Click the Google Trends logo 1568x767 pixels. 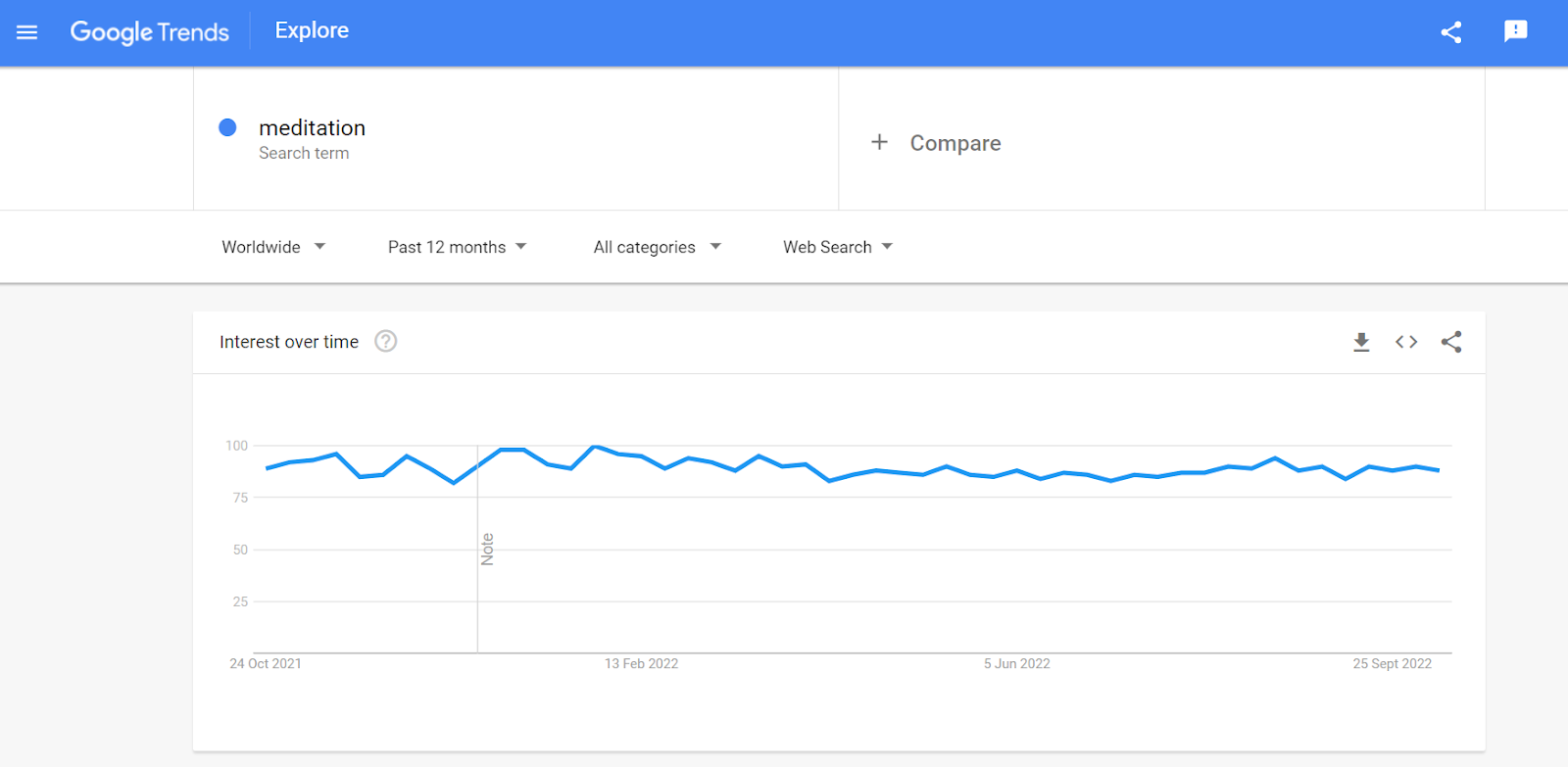tap(150, 32)
